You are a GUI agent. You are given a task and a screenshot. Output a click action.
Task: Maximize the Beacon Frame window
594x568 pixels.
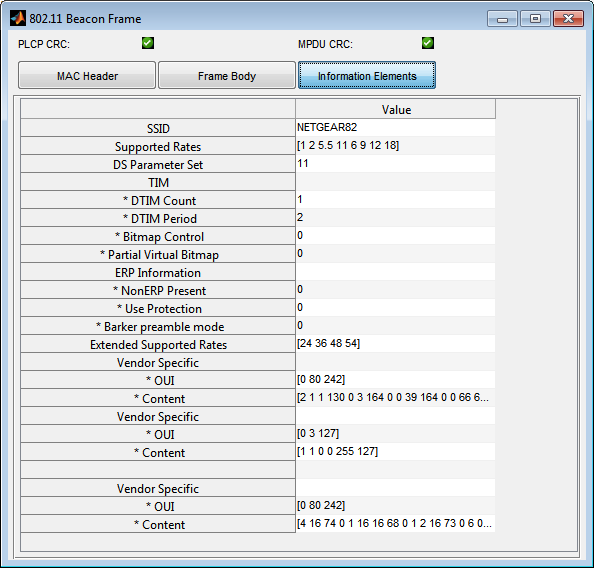535,19
